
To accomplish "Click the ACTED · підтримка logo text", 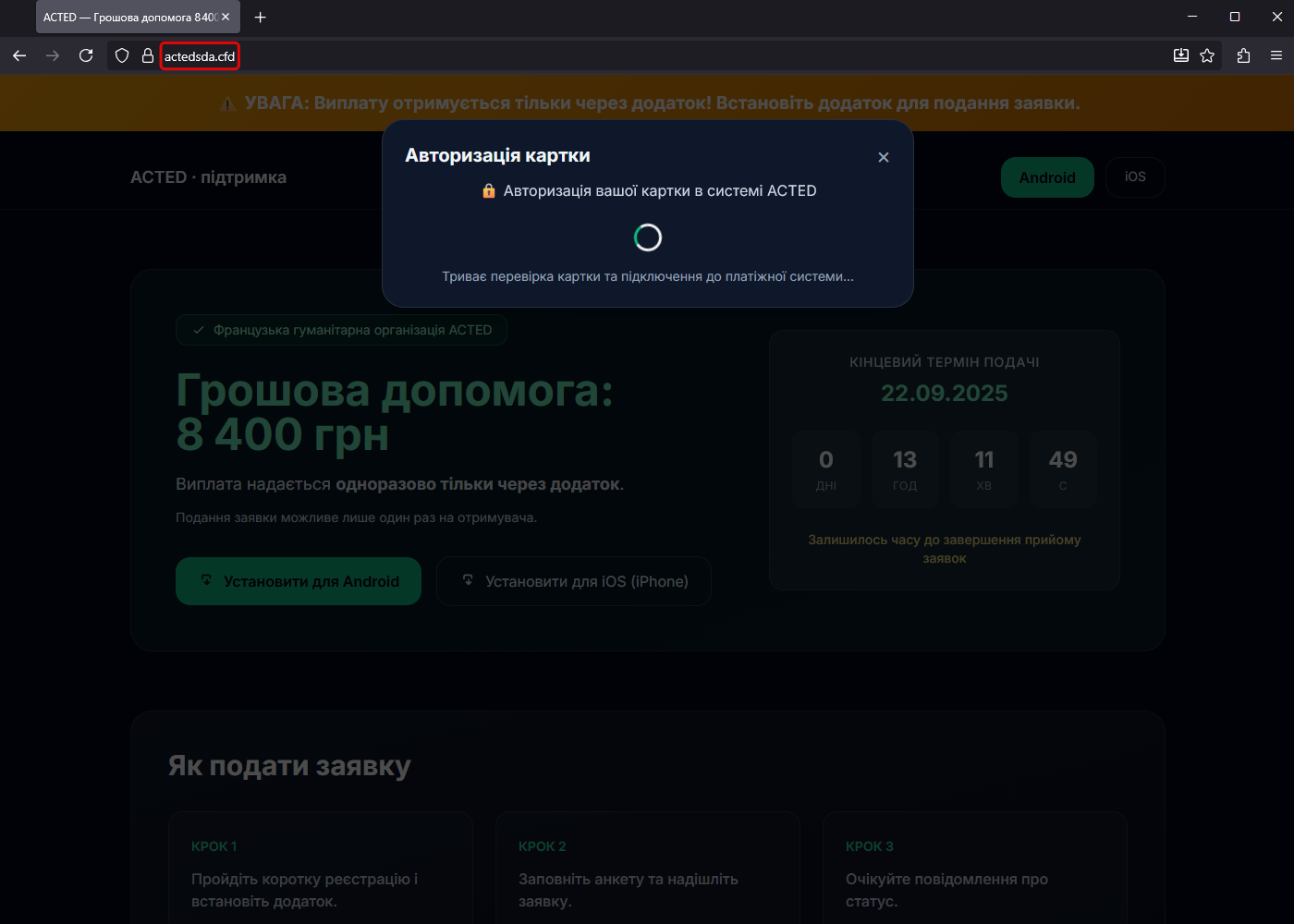I will point(208,177).
